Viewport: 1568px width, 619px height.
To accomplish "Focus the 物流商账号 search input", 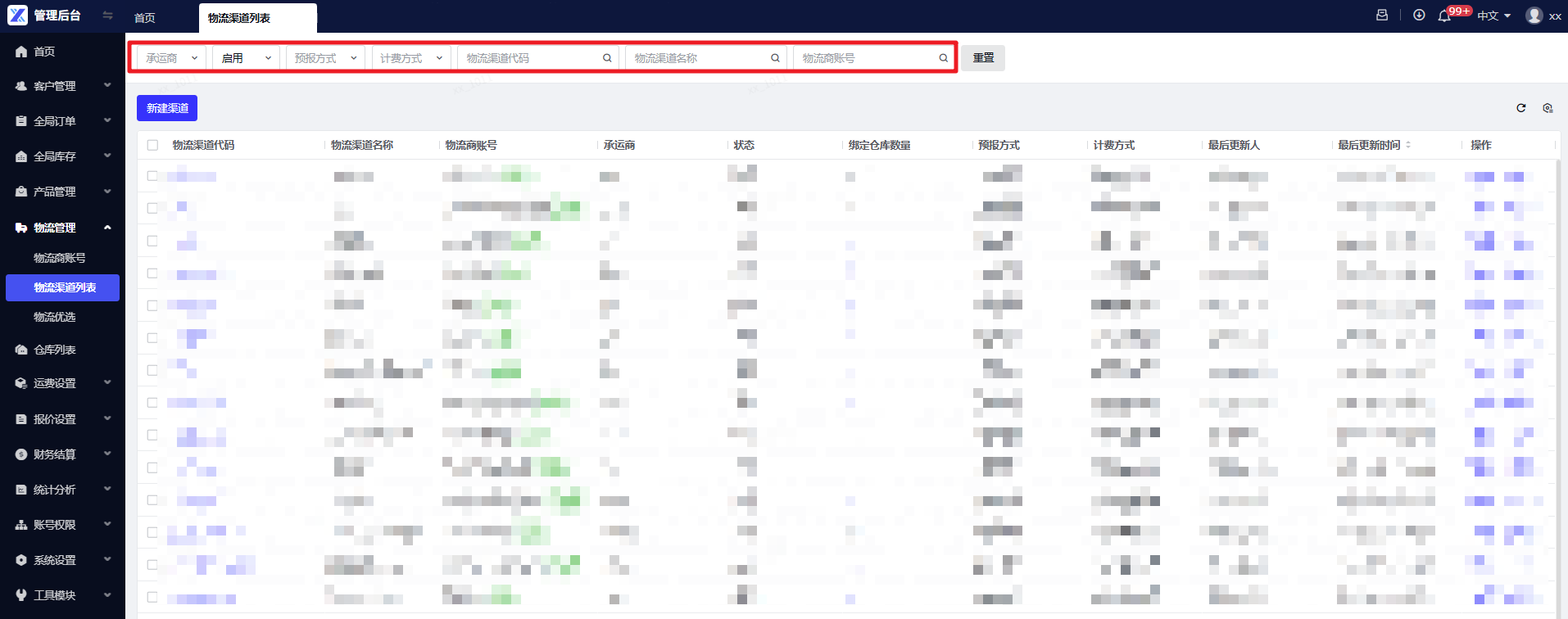I will [x=873, y=58].
